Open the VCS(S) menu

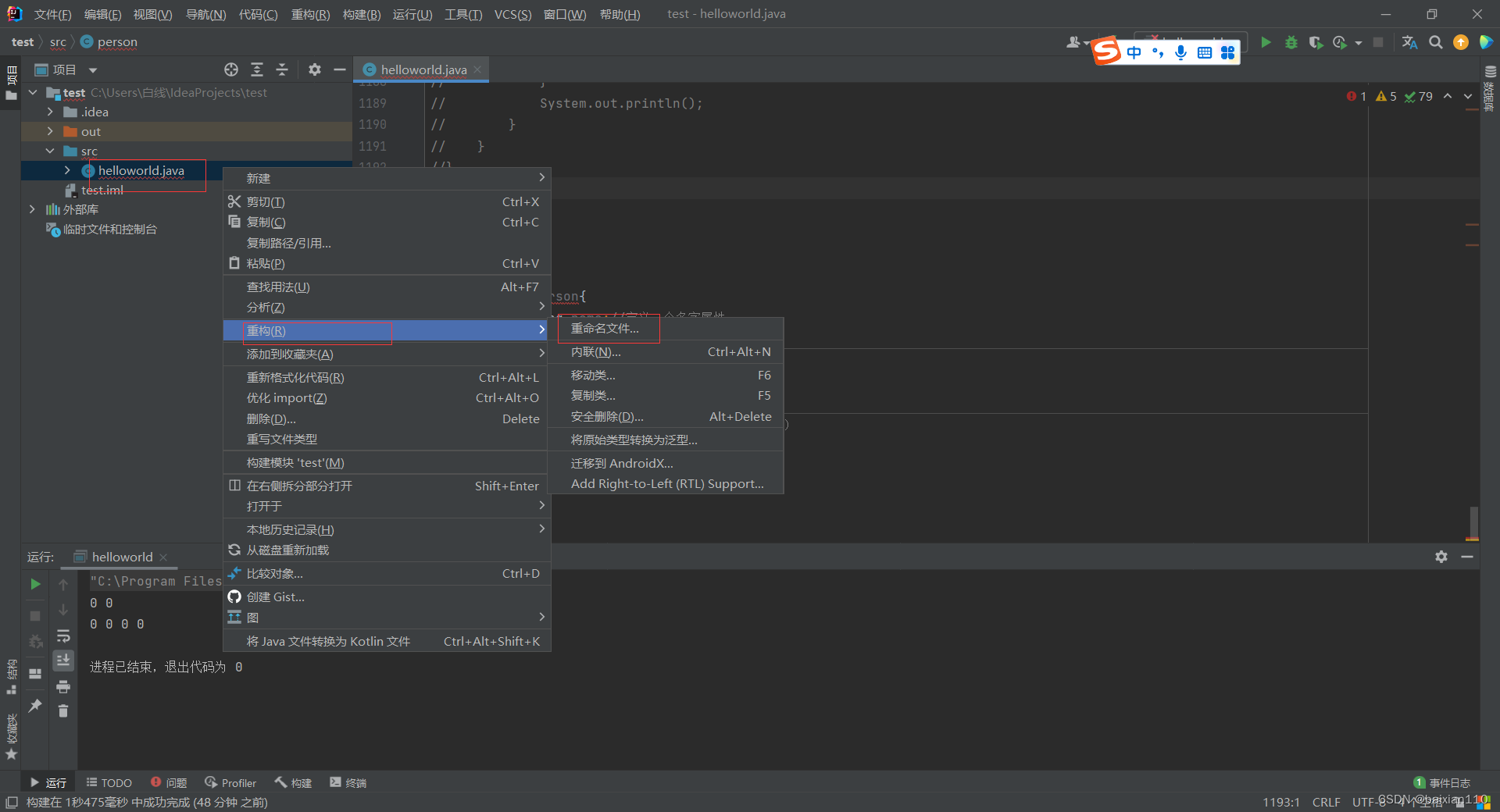[x=512, y=14]
